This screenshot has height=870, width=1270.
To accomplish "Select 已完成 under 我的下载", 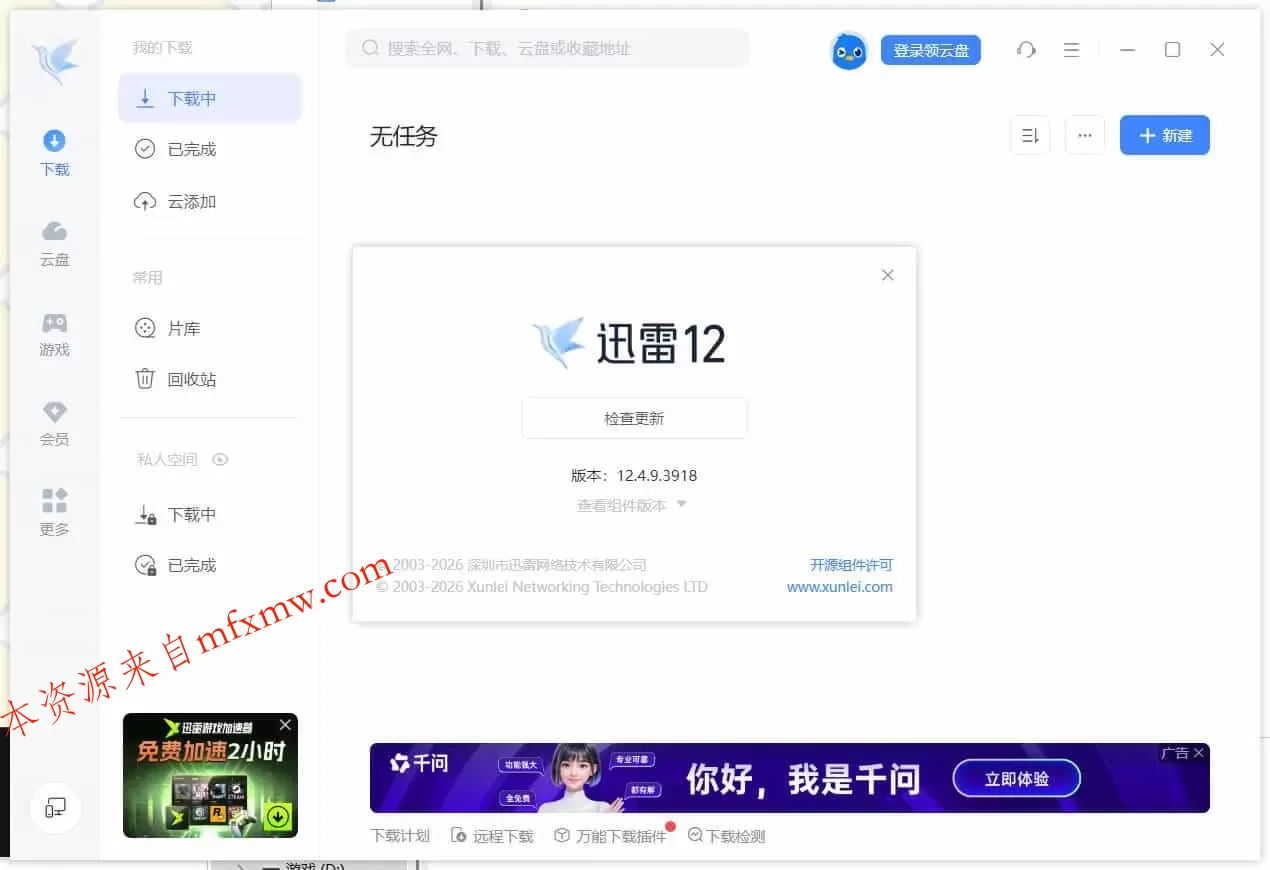I will (210, 149).
